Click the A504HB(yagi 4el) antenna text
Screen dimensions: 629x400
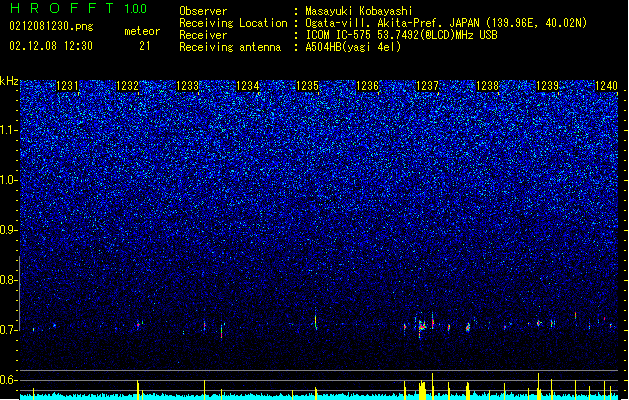click(x=353, y=47)
